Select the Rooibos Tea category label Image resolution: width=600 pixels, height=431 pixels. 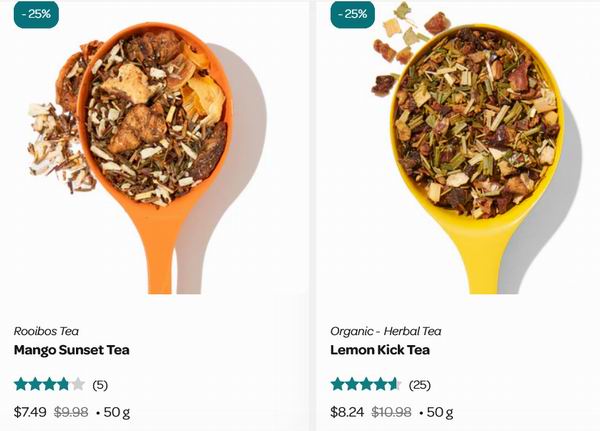click(46, 331)
